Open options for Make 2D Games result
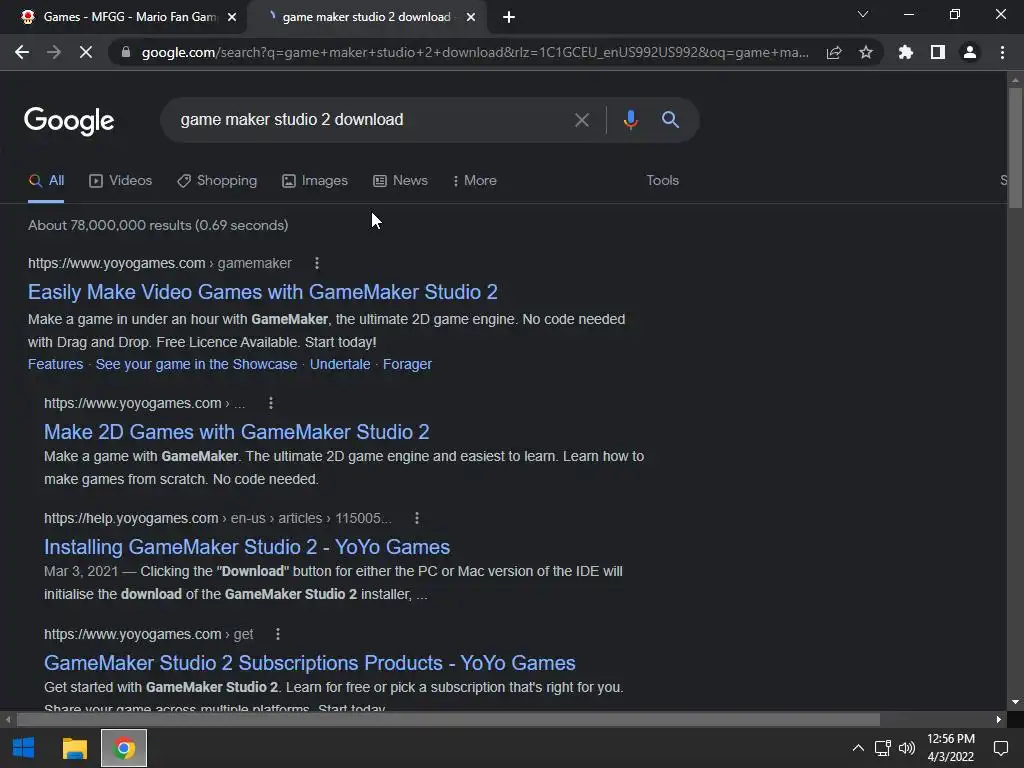Screen dimensions: 1024x768 tap(271, 403)
